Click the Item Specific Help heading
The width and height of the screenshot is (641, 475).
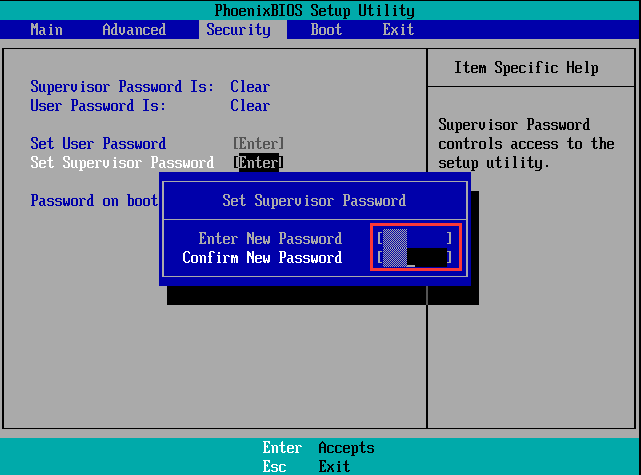526,67
